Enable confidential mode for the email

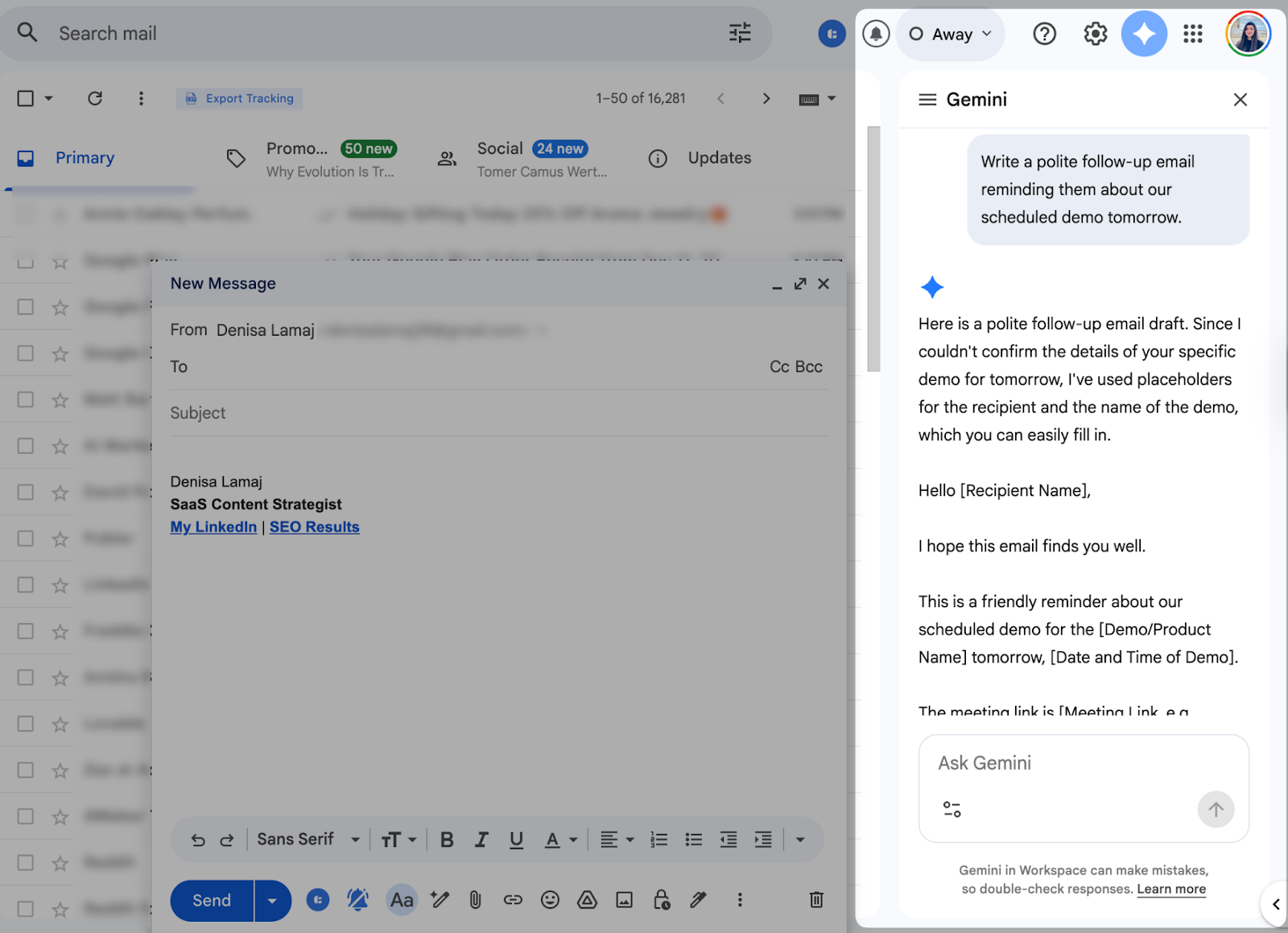click(x=661, y=900)
